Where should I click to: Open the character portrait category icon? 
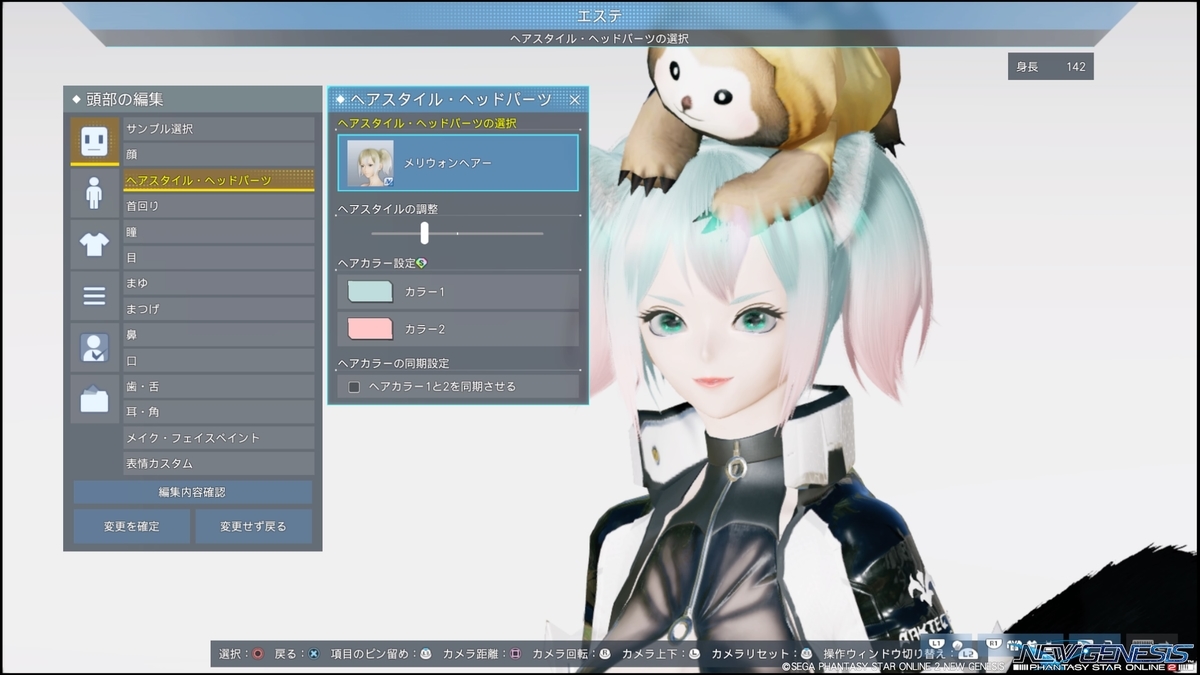pyautogui.click(x=94, y=348)
